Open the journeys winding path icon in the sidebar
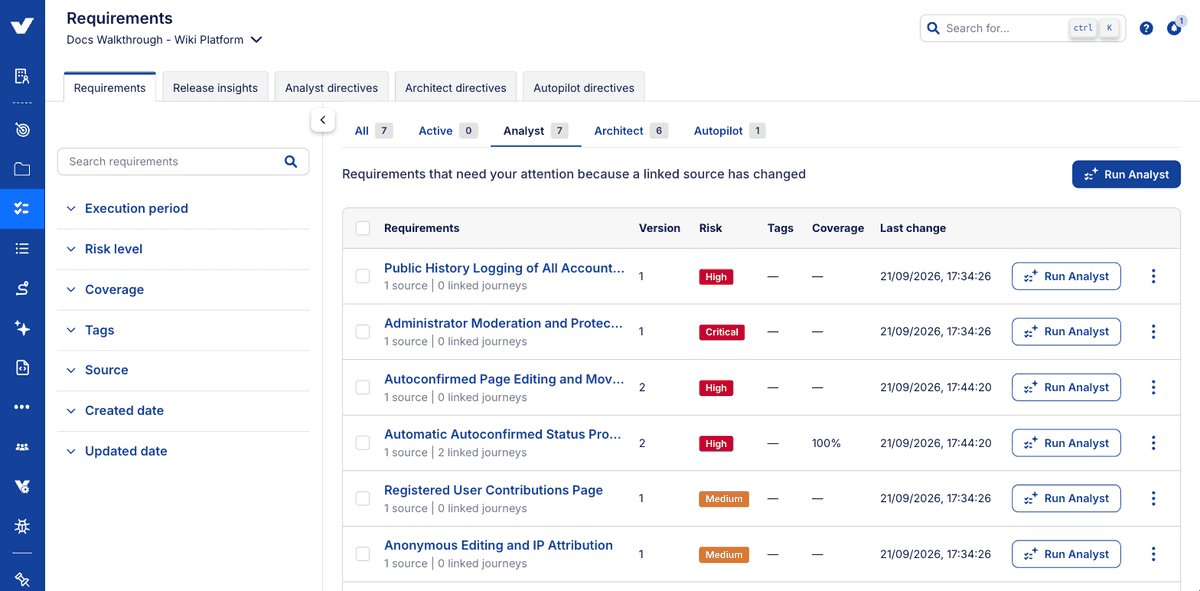The image size is (1200, 591). tap(22, 288)
